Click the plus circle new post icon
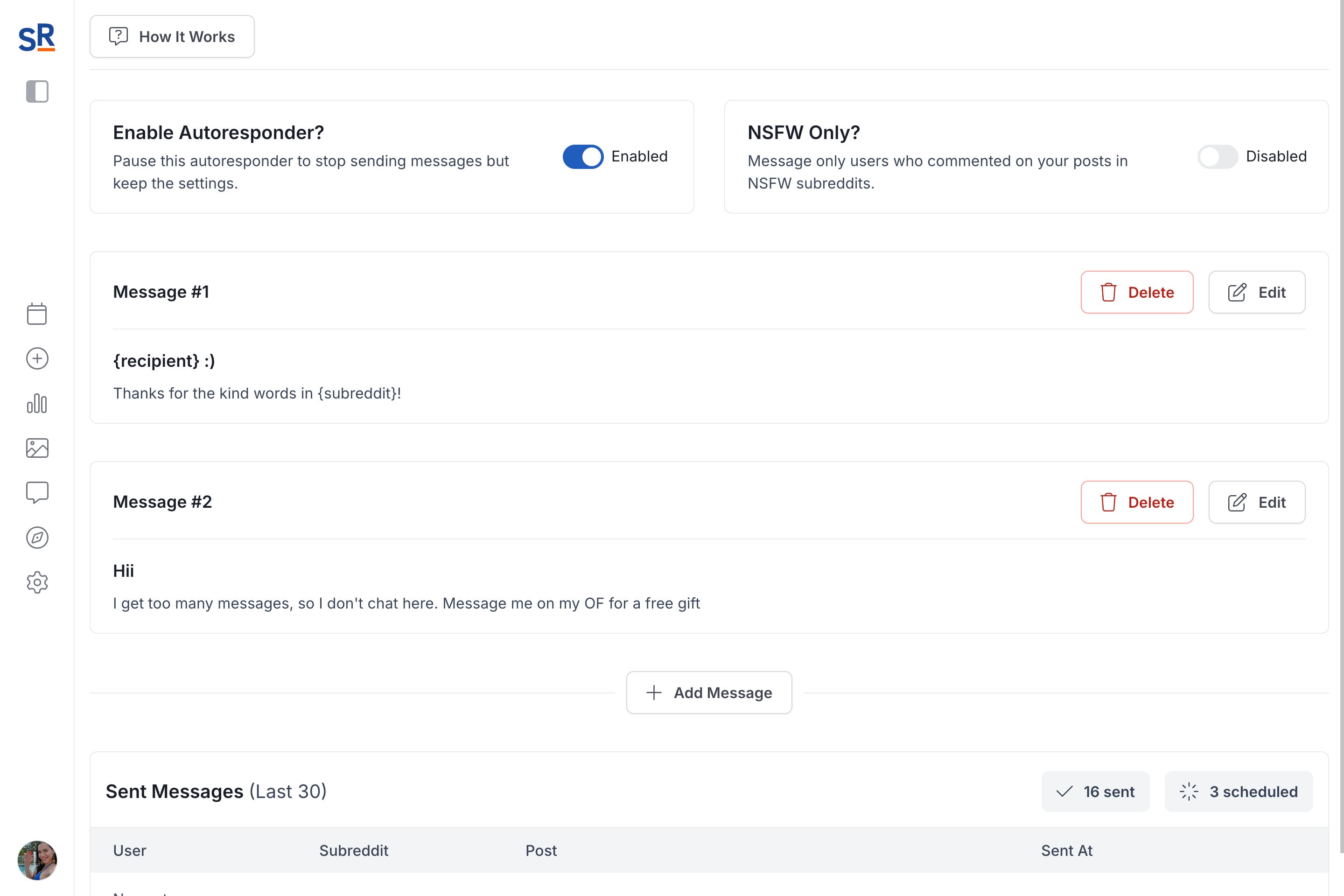 (x=37, y=358)
